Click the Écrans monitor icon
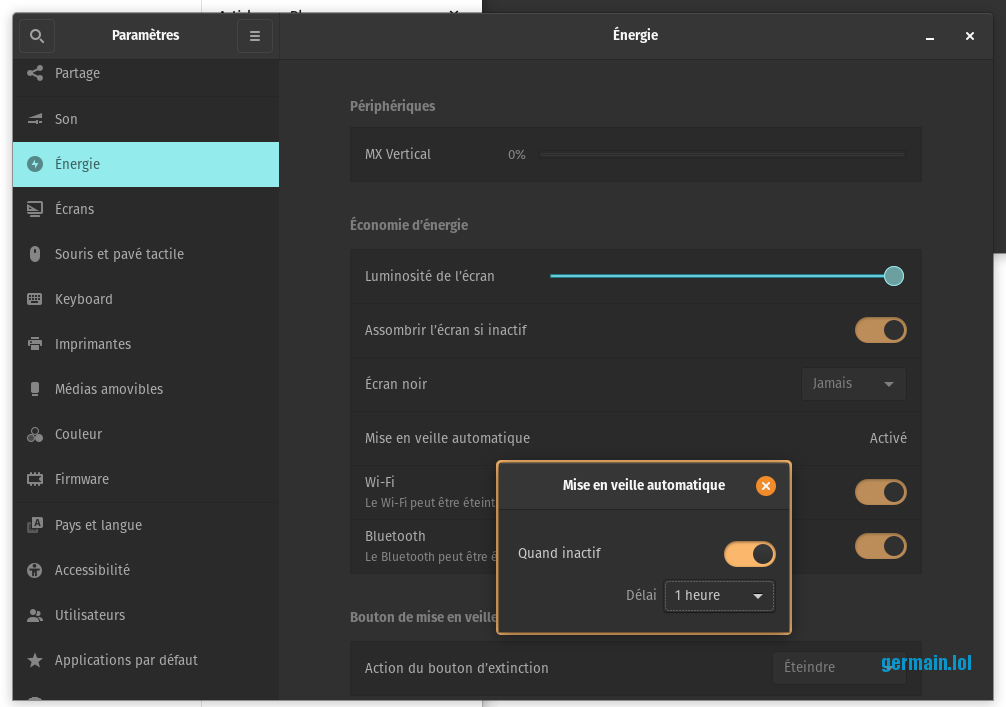Viewport: 1006px width, 707px height. pyautogui.click(x=35, y=209)
